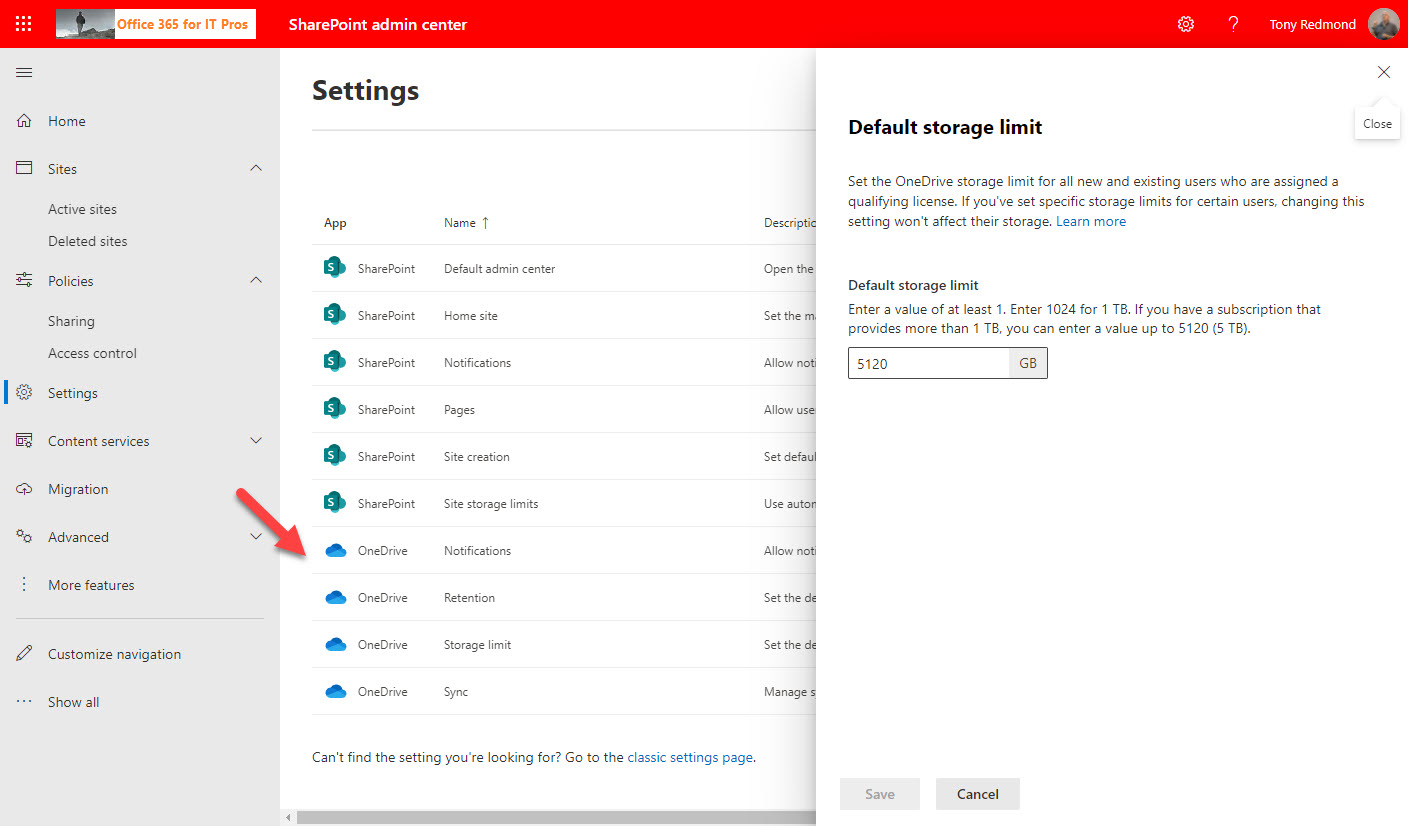Close the Default storage limit panel
This screenshot has width=1408, height=826.
[1384, 72]
